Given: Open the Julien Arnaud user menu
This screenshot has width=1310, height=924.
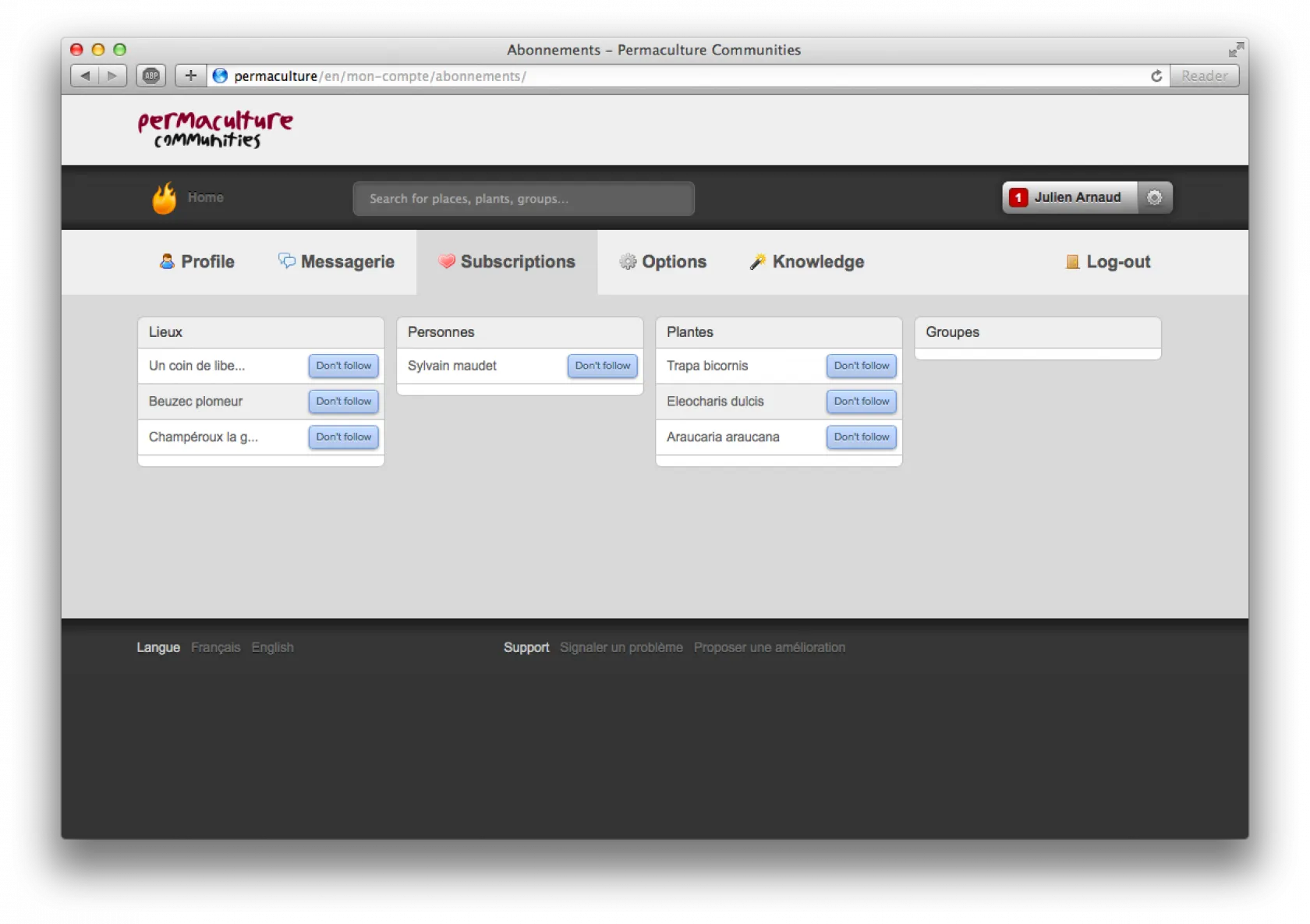Looking at the screenshot, I should pos(1077,198).
